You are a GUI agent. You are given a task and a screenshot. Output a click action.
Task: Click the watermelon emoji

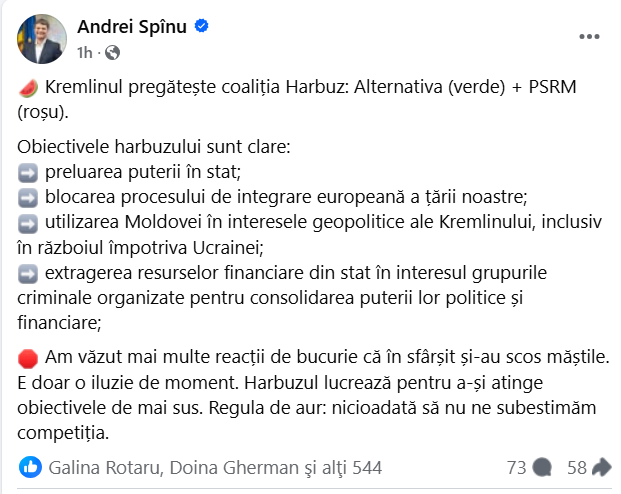(28, 89)
